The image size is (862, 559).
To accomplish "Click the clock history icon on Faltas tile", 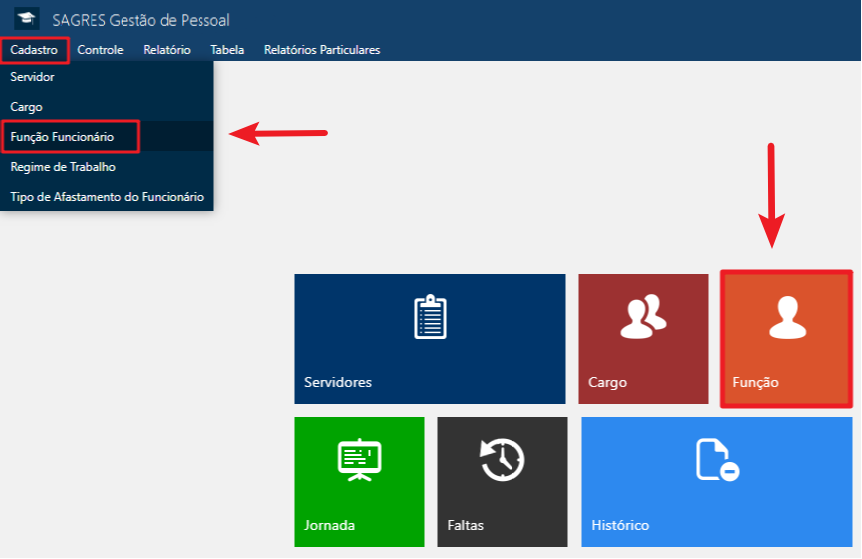I will click(x=502, y=460).
